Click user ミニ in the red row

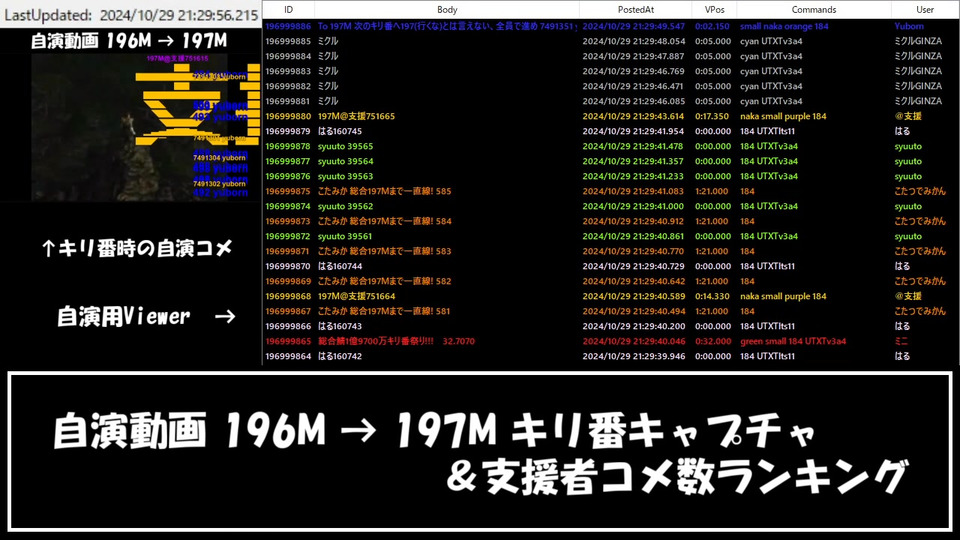click(901, 341)
